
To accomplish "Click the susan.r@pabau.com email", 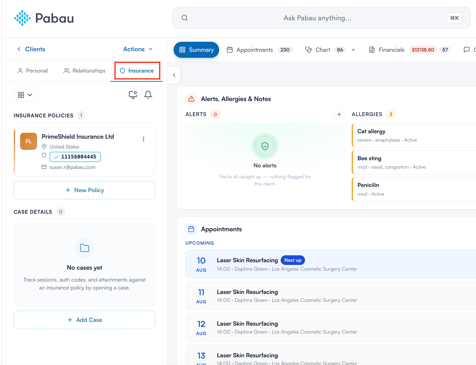I will tap(72, 167).
